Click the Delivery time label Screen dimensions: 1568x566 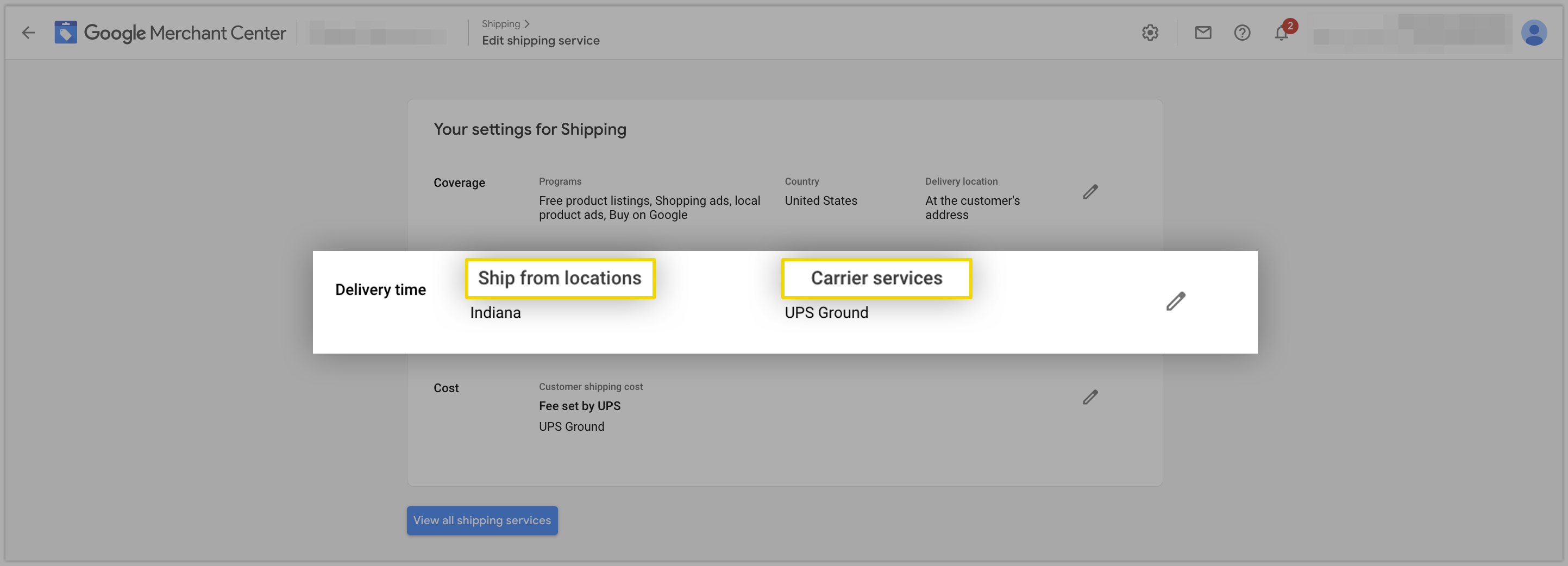coord(380,290)
